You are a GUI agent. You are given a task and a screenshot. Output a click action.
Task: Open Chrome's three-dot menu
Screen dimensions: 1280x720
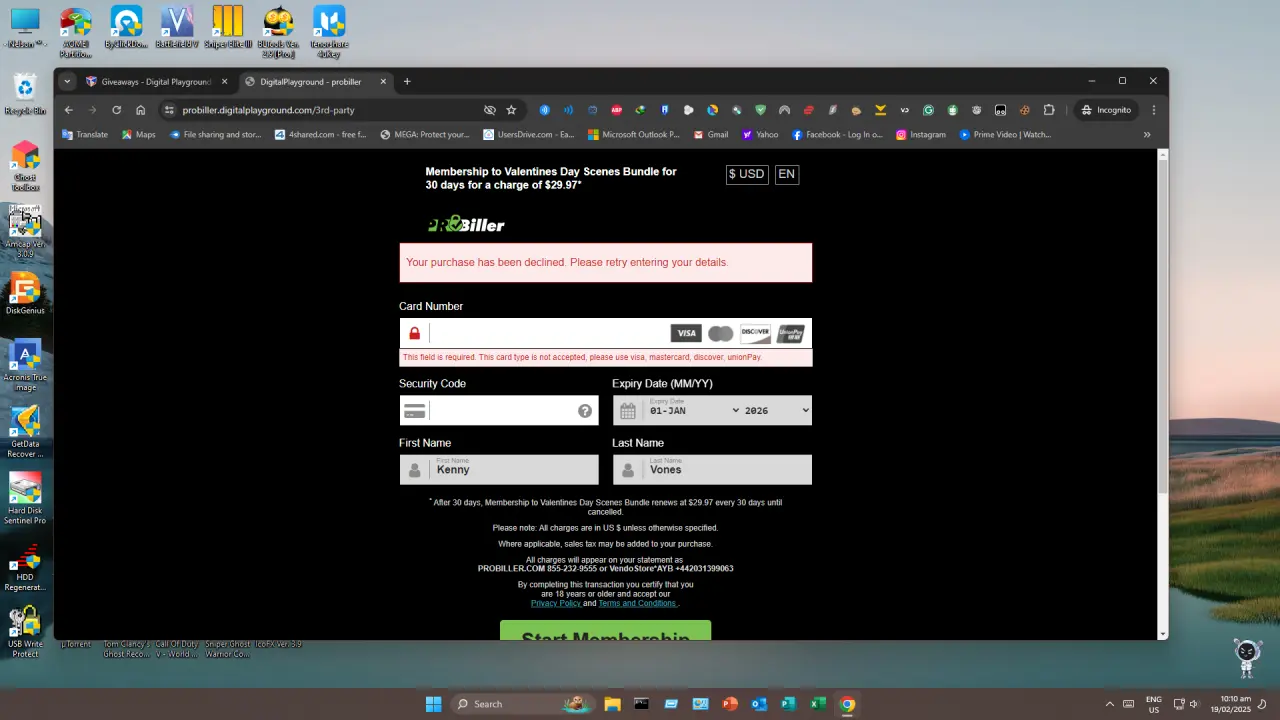(1154, 110)
